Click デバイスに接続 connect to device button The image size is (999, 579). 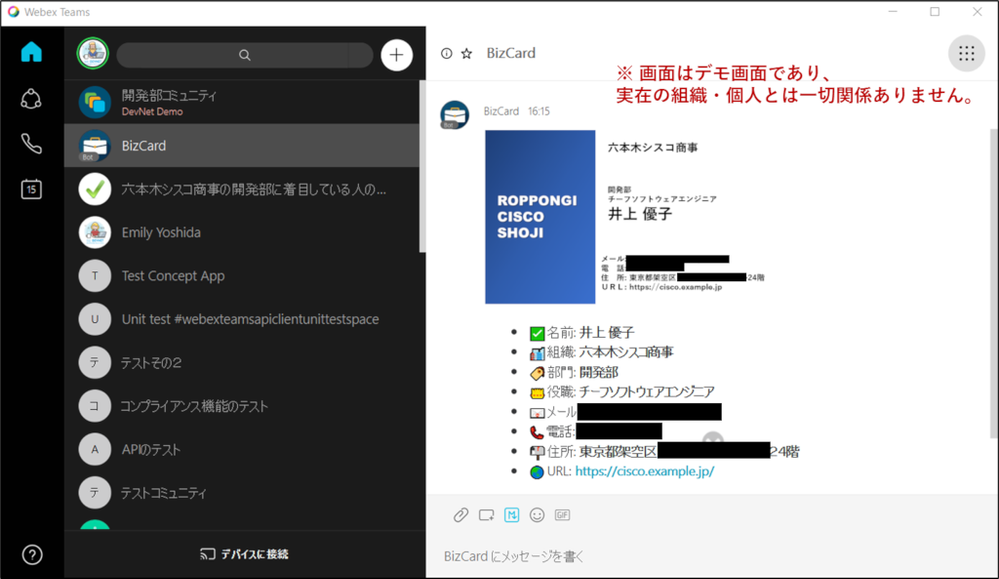[245, 554]
